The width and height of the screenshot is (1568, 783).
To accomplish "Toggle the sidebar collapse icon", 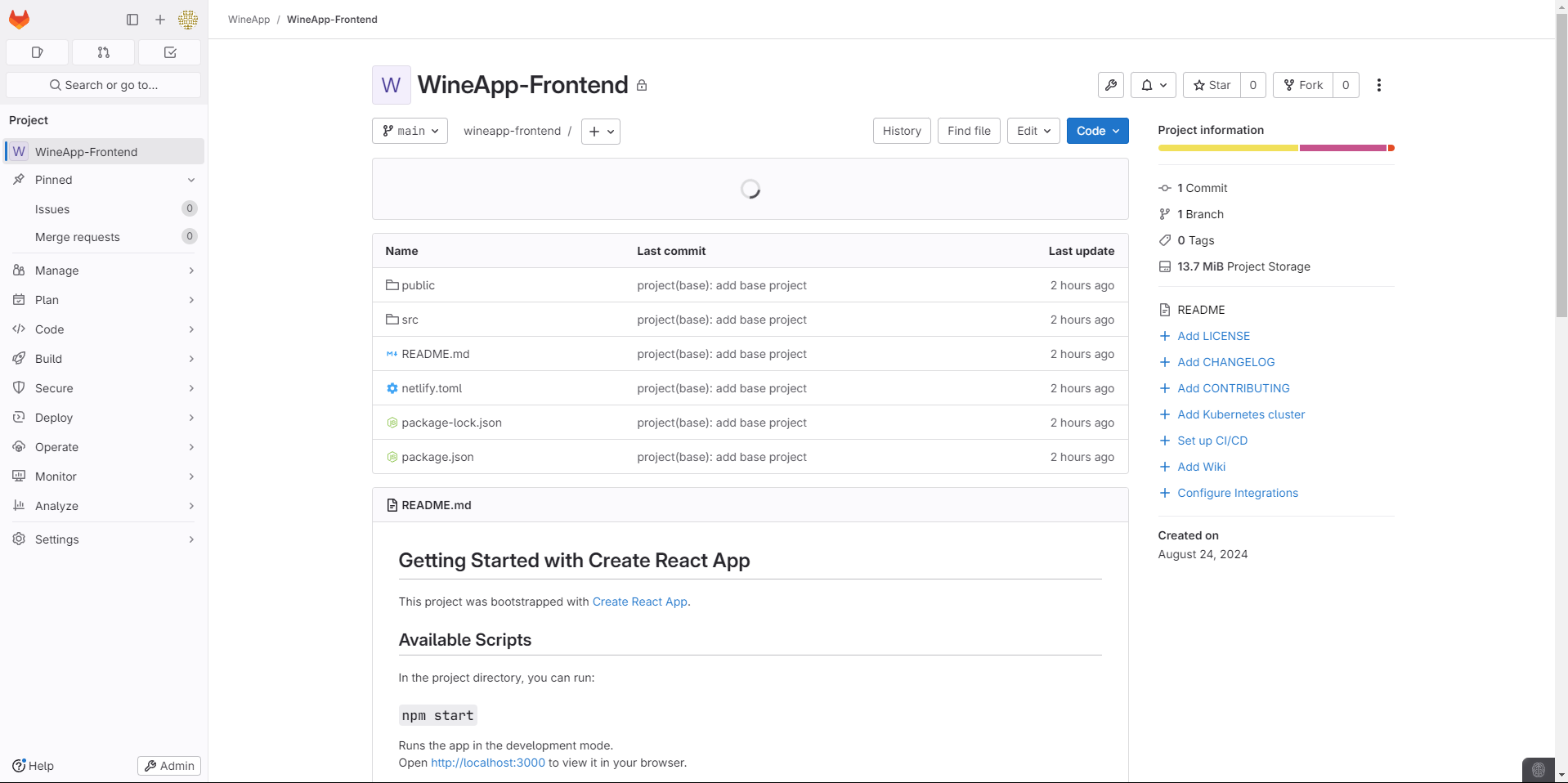I will click(x=132, y=20).
